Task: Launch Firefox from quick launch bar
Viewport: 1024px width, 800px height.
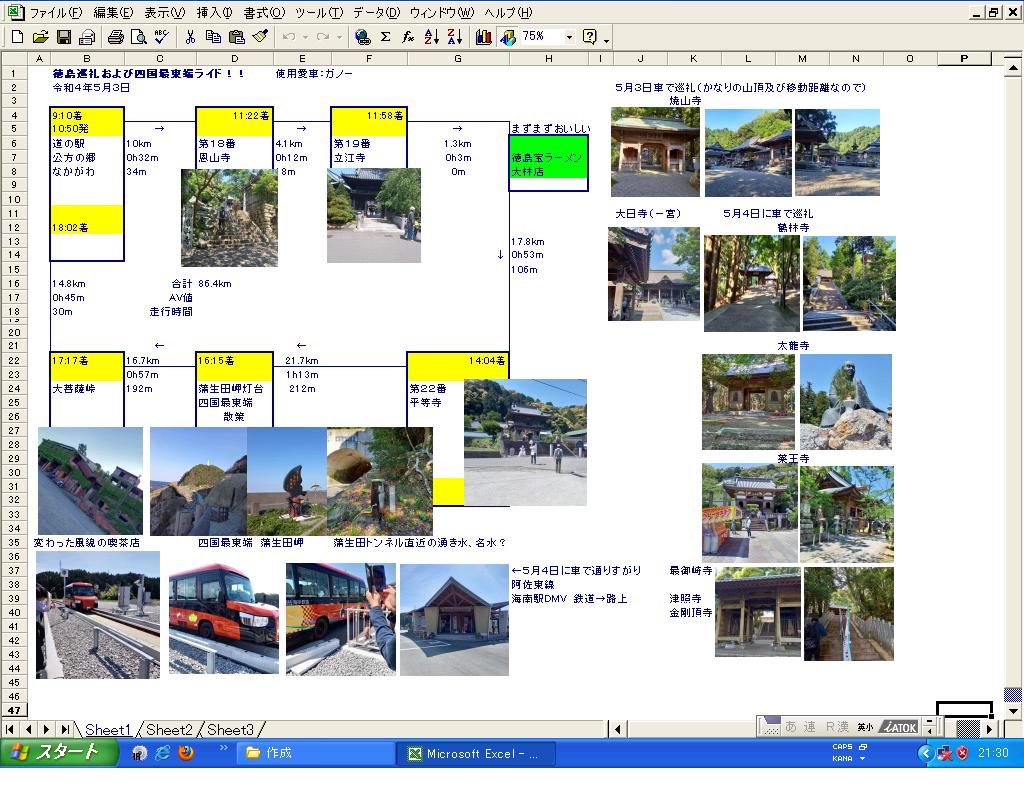Action: coord(186,753)
